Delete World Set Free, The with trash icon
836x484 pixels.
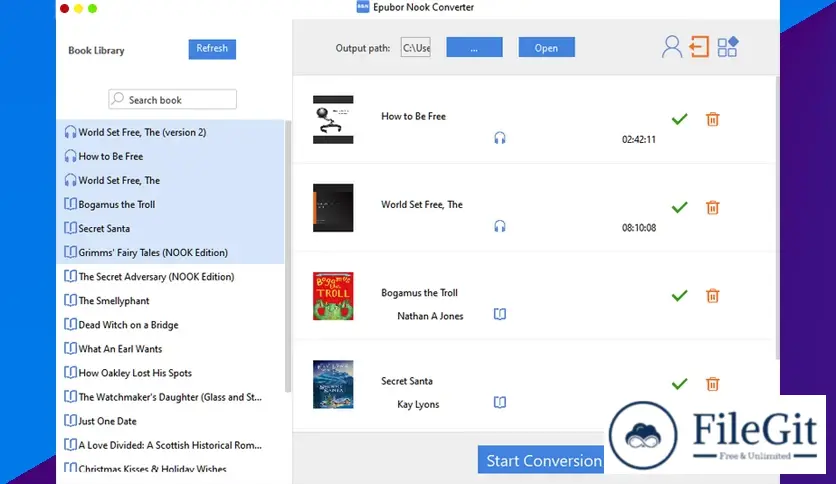[x=712, y=207]
